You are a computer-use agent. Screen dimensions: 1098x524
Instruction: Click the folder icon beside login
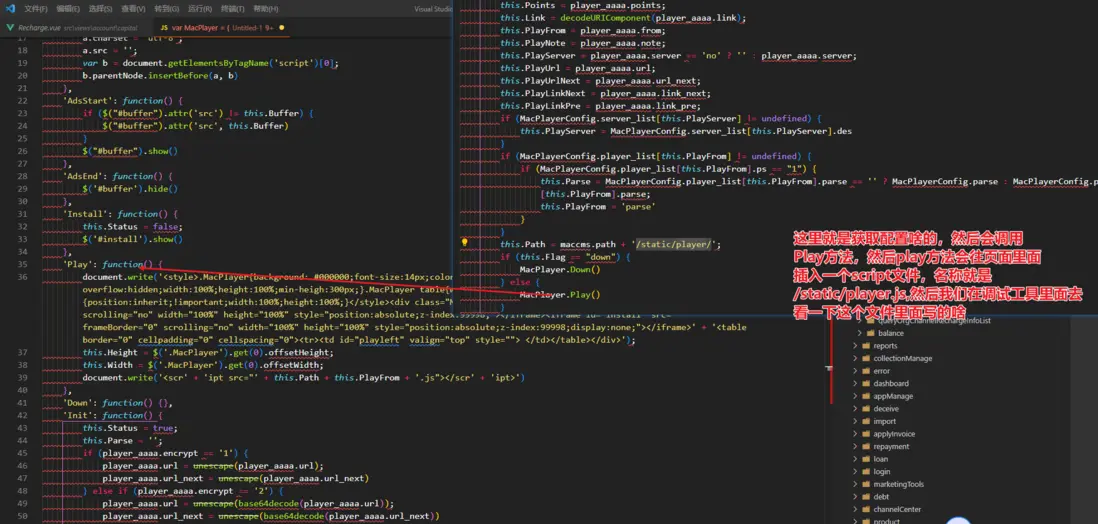coord(865,472)
